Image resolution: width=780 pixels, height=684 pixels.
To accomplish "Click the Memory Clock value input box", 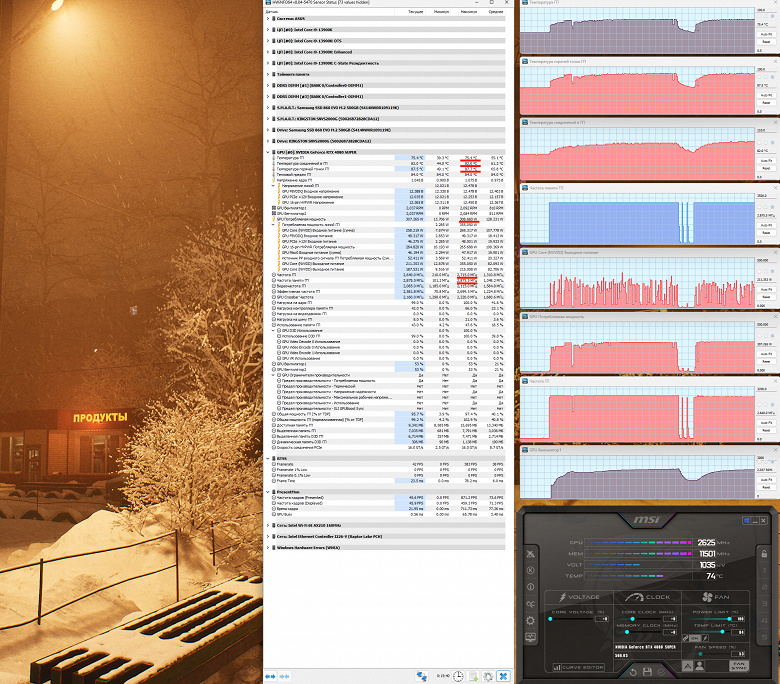I will pyautogui.click(x=670, y=632).
